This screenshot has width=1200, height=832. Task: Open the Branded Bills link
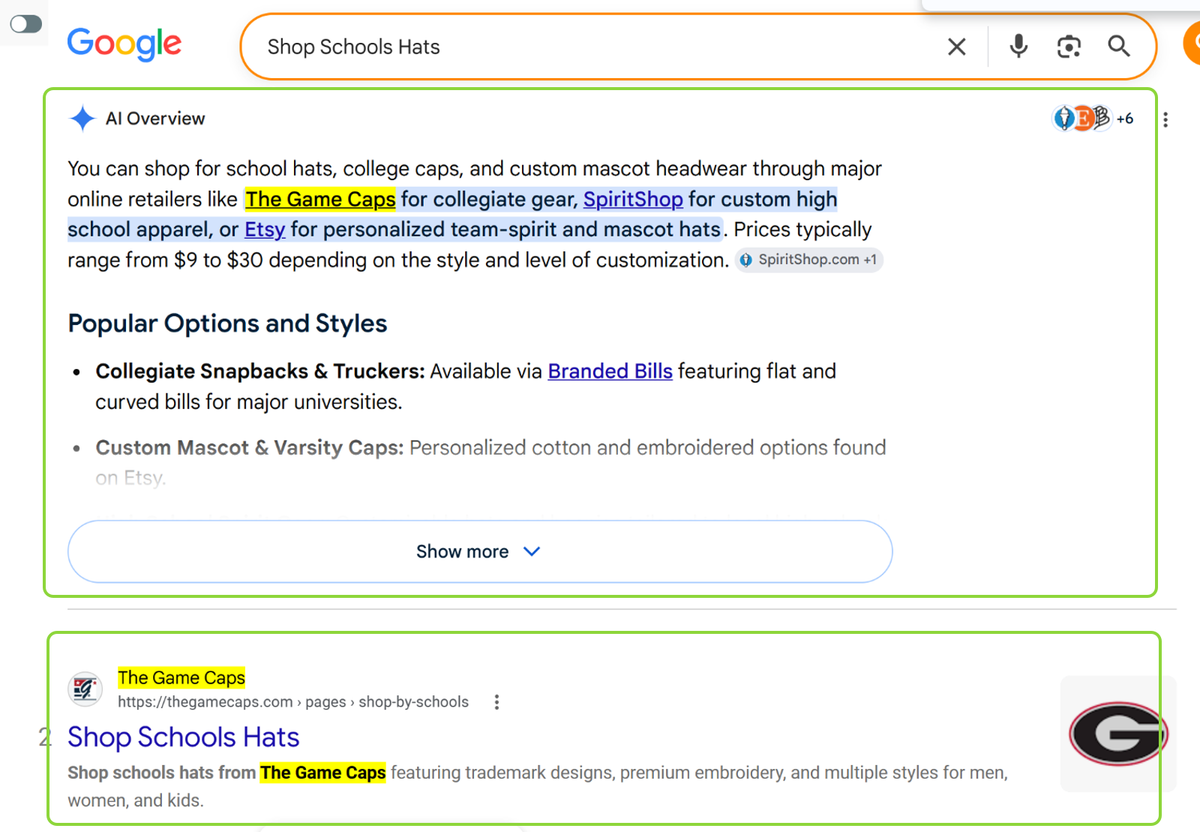[x=610, y=372]
